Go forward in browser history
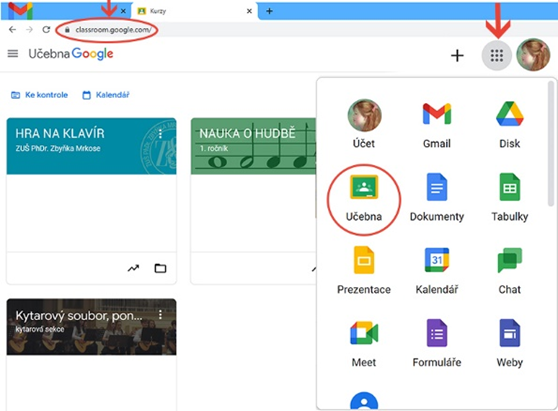Viewport: 558px width, 411px height. (29, 30)
